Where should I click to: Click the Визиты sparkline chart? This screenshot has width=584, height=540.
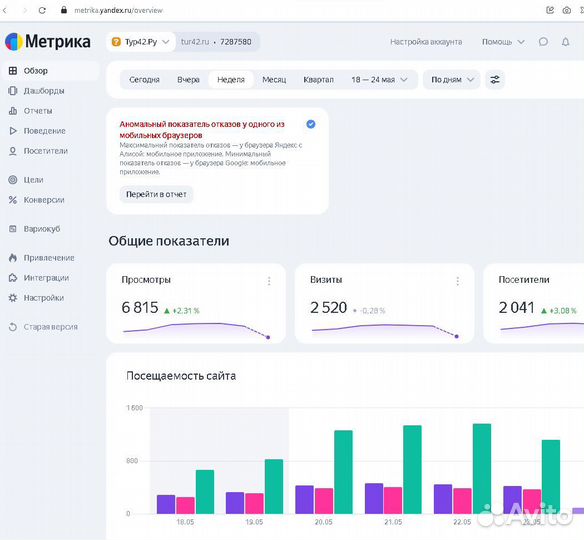[385, 331]
